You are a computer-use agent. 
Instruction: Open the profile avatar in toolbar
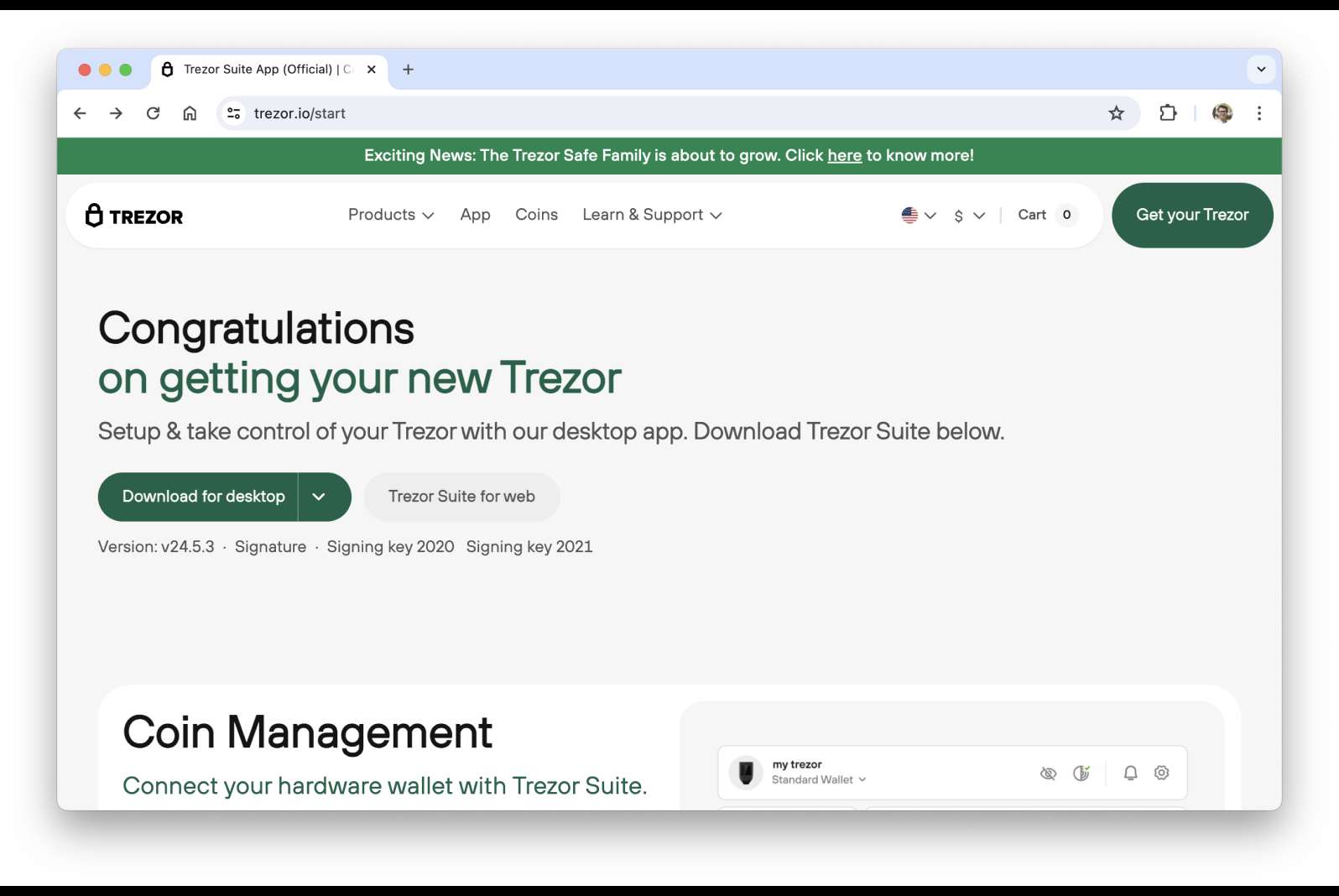(x=1222, y=113)
